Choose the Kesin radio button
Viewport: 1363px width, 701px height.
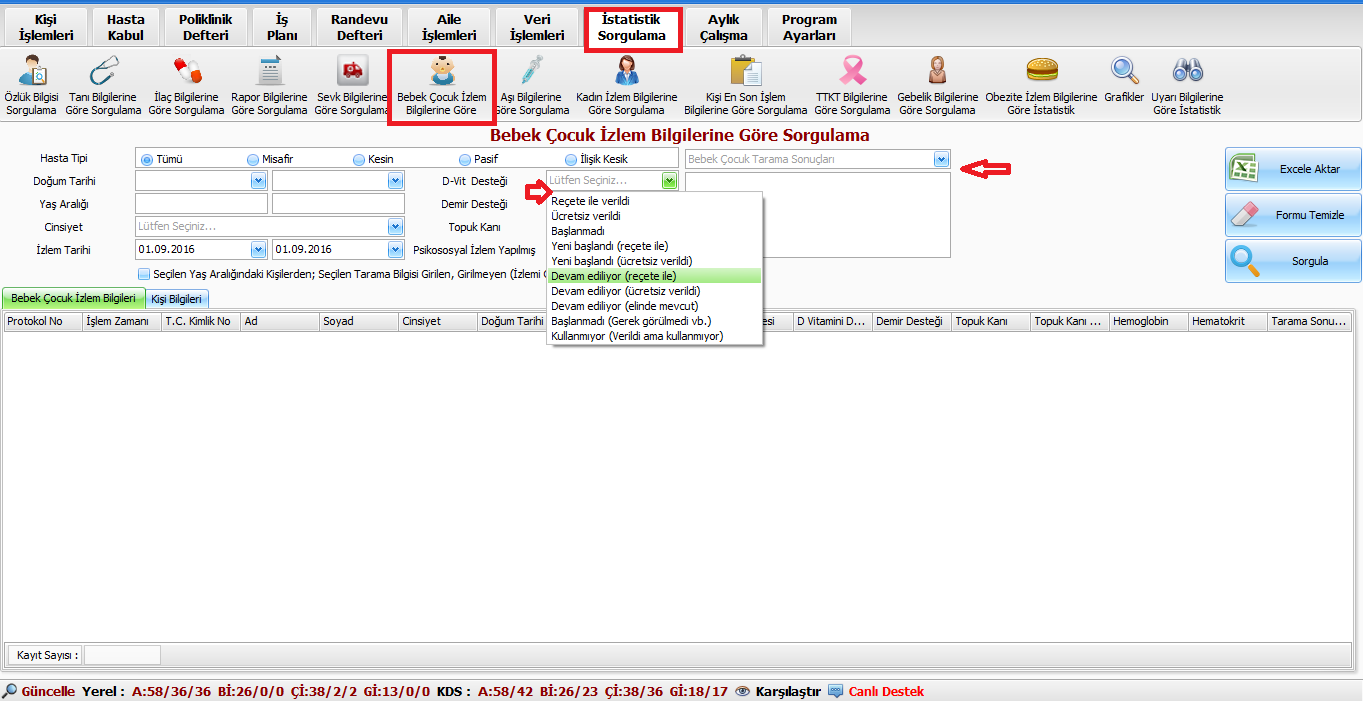pyautogui.click(x=359, y=160)
